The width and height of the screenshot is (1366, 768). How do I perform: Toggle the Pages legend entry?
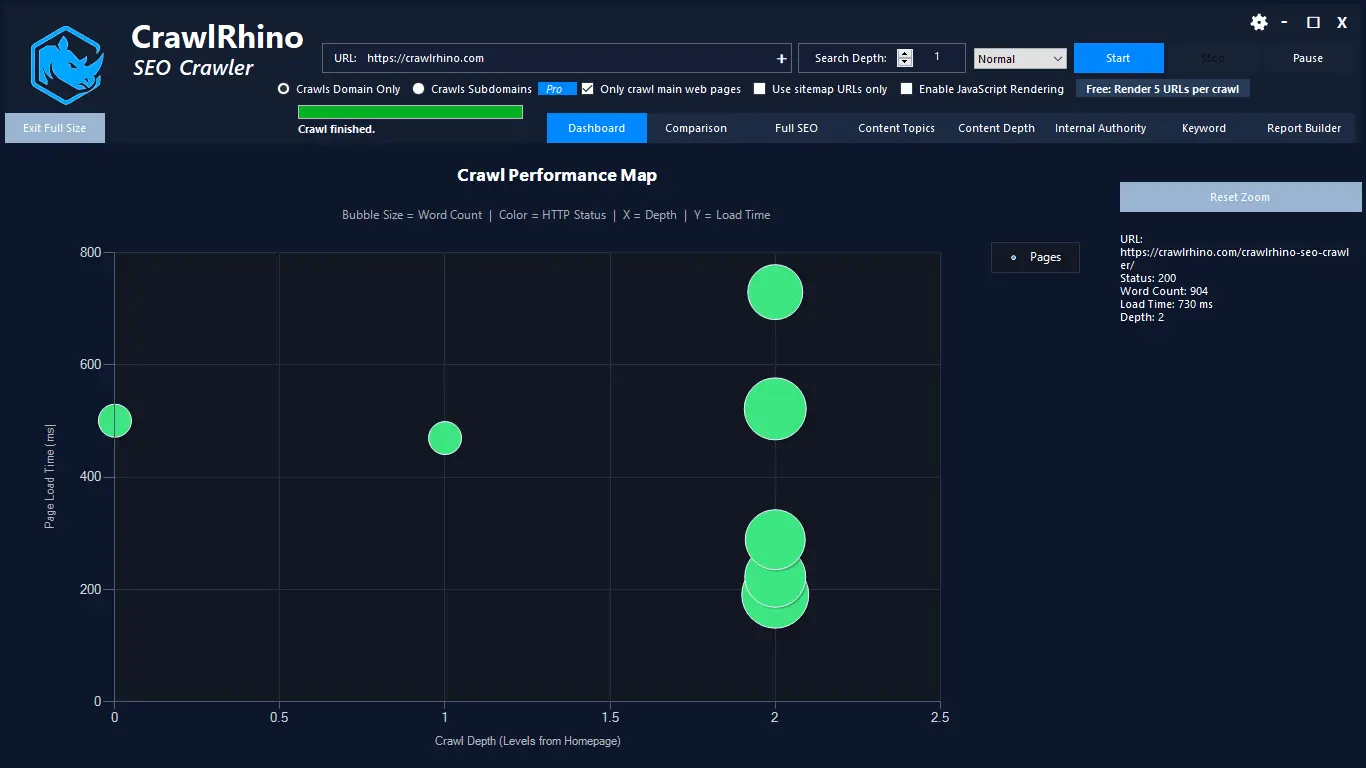pyautogui.click(x=1035, y=257)
